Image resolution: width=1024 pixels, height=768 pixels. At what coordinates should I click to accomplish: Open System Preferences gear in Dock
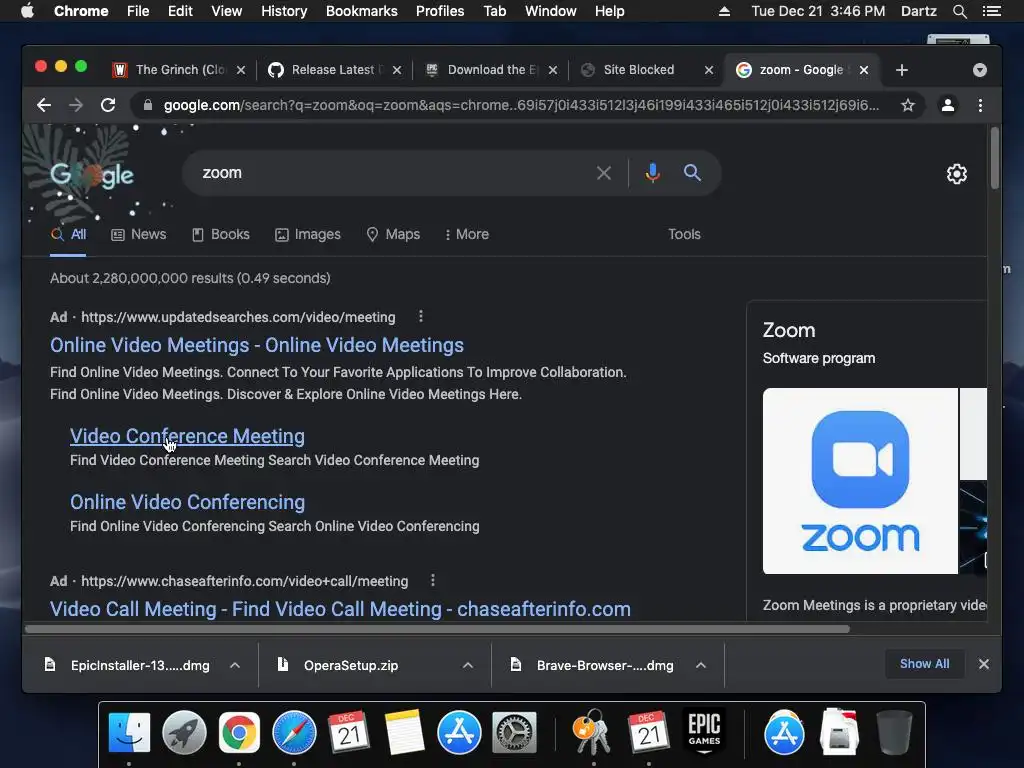click(514, 733)
